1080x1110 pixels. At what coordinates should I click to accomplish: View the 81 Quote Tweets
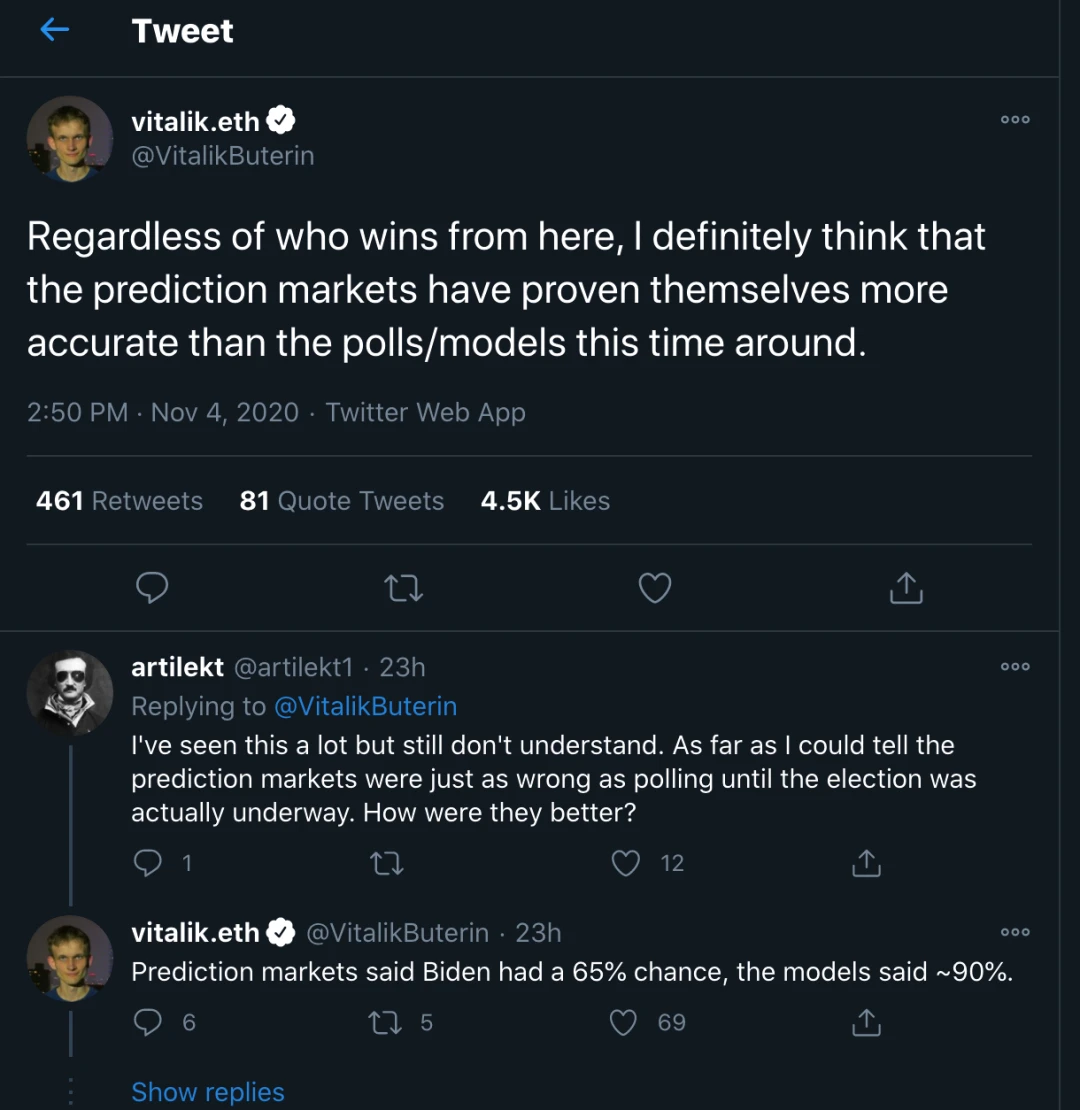click(342, 501)
